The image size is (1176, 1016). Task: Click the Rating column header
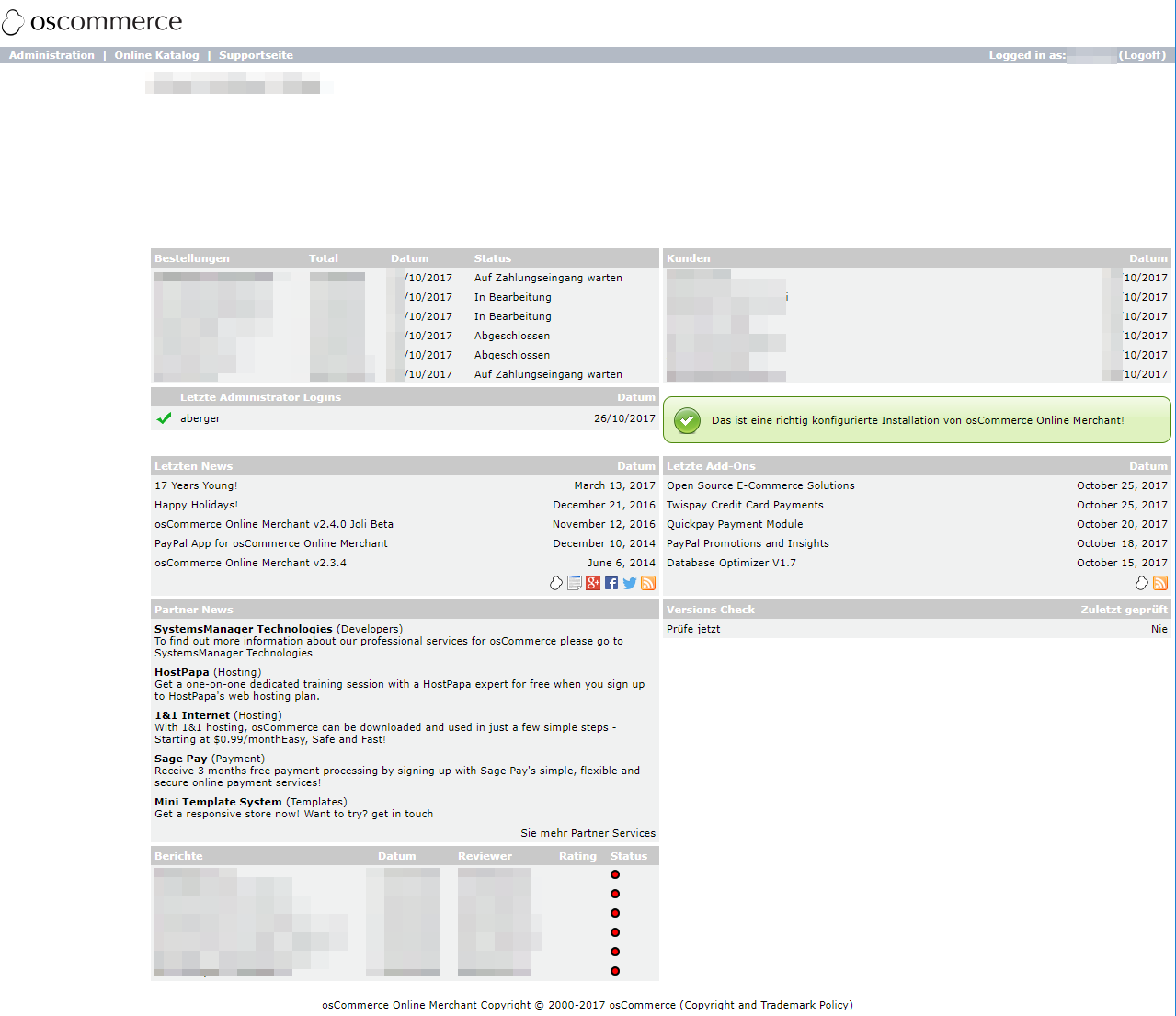[577, 856]
